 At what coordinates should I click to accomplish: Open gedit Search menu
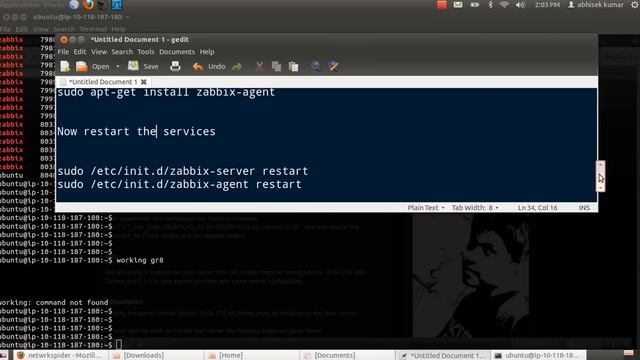pyautogui.click(x=122, y=52)
